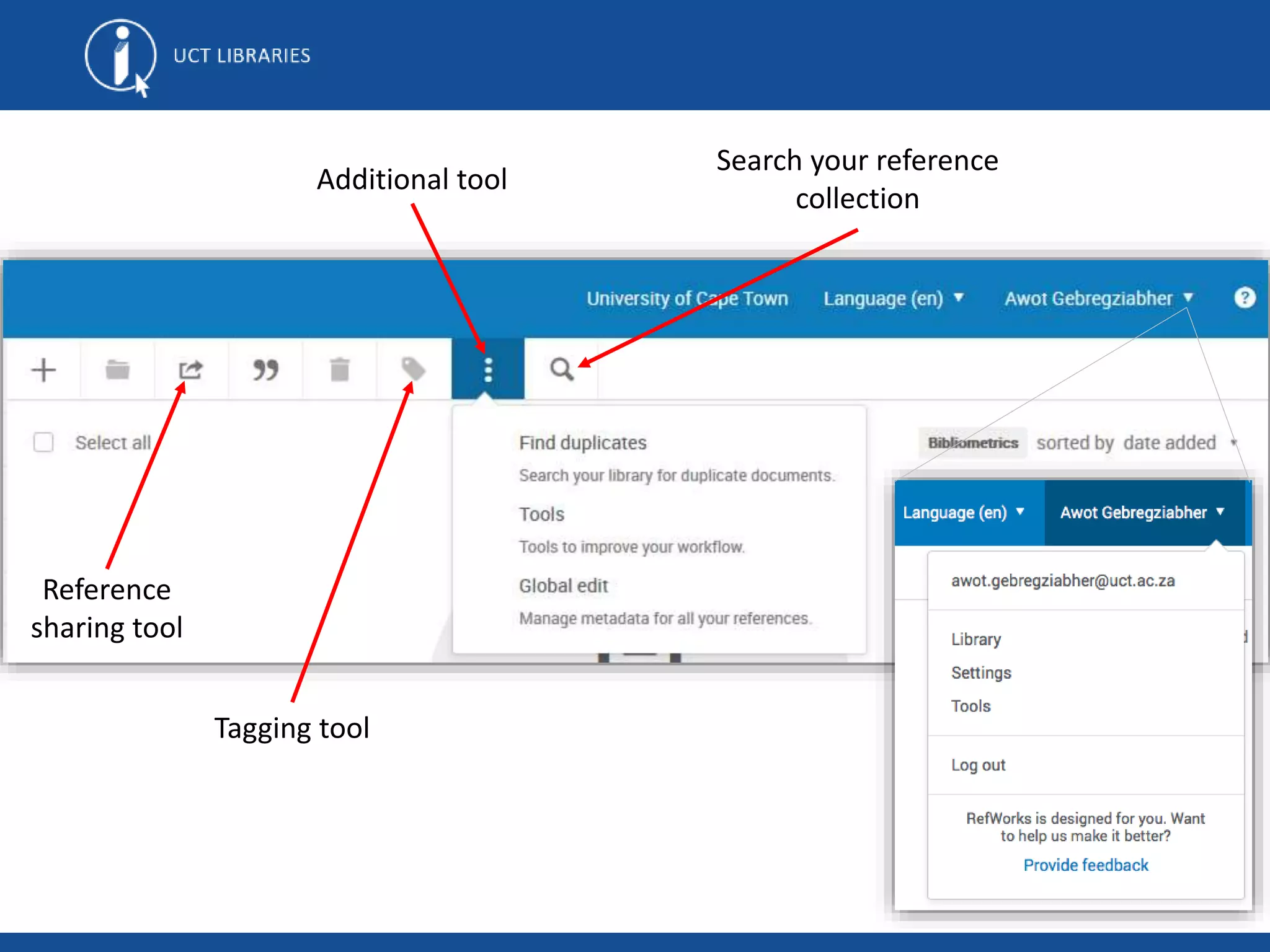Click the plus Add reference icon
1270x952 pixels.
pos(43,370)
